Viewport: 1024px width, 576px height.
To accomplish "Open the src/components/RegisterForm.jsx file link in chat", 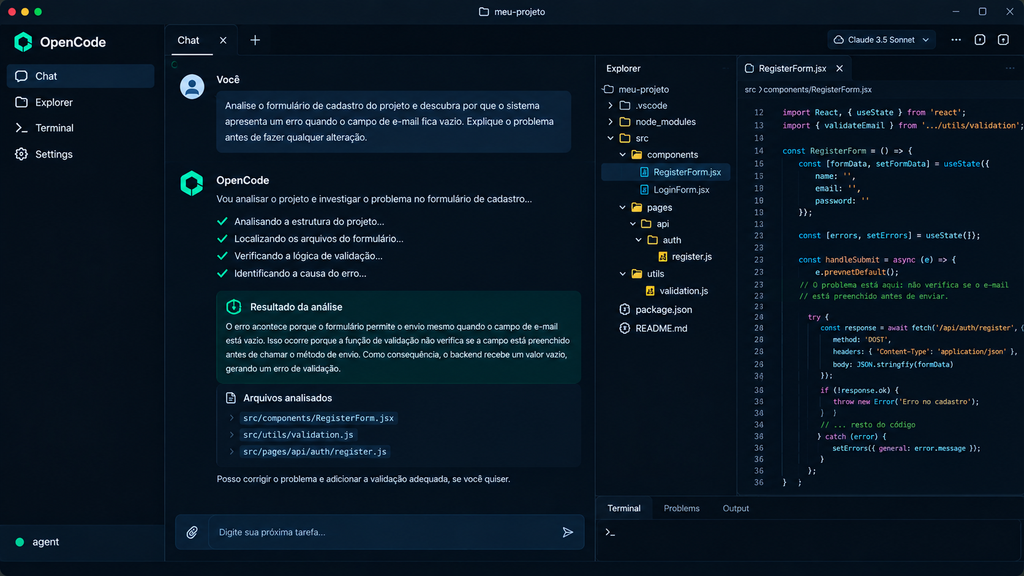I will pyautogui.click(x=319, y=418).
